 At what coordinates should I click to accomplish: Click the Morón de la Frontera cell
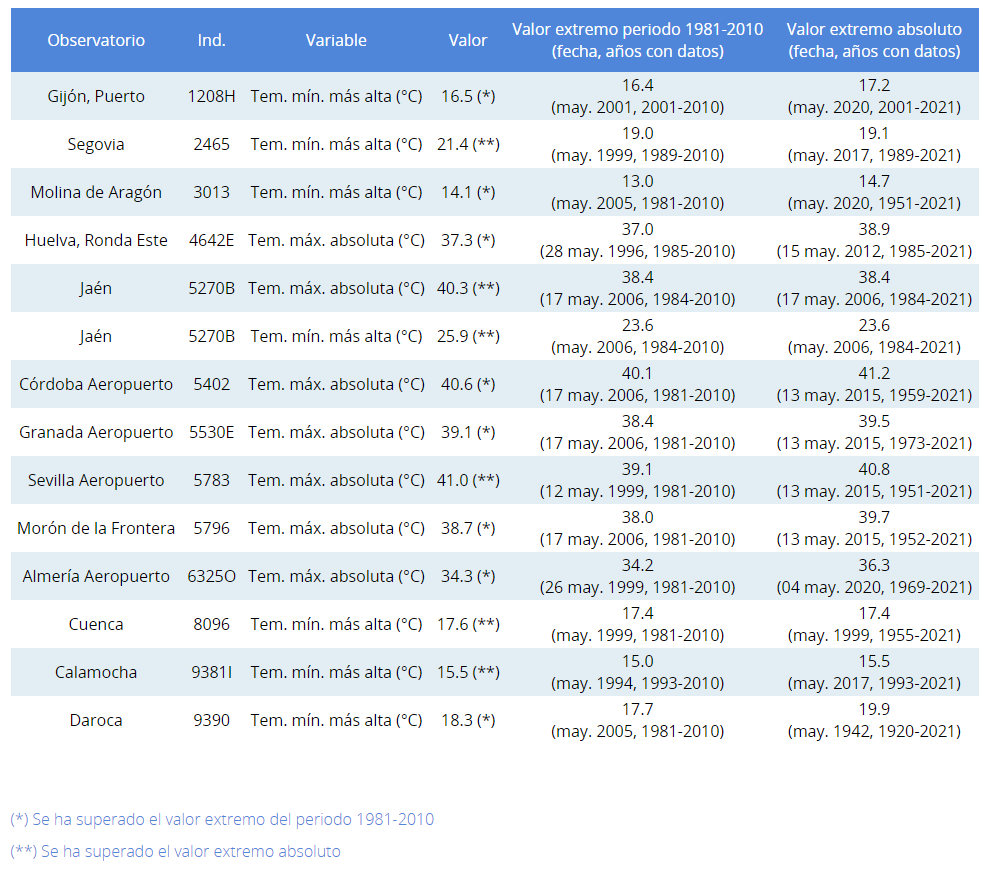96,529
